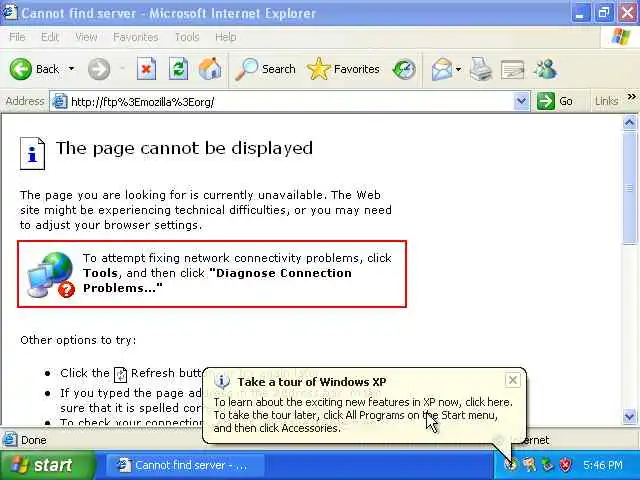640x480 pixels.
Task: Click the Mail envelope icon
Action: point(442,69)
